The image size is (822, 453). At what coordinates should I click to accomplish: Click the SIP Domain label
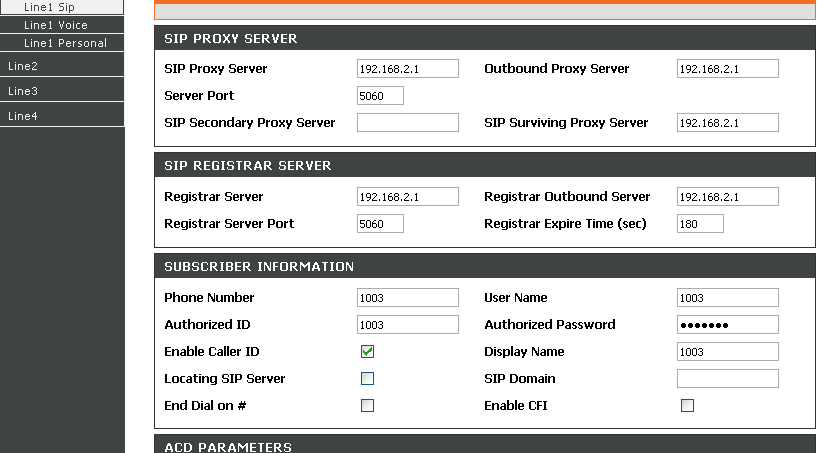click(x=520, y=379)
